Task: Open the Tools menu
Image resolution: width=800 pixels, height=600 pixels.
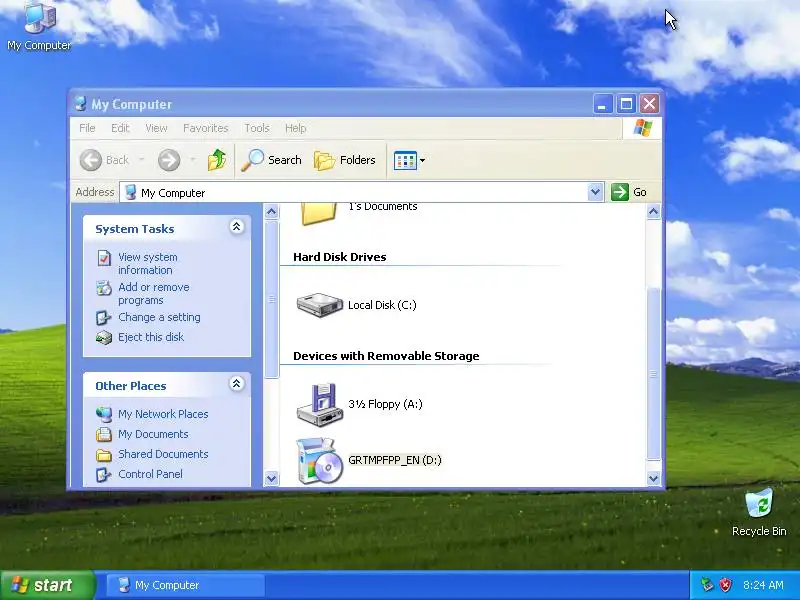Action: [257, 128]
